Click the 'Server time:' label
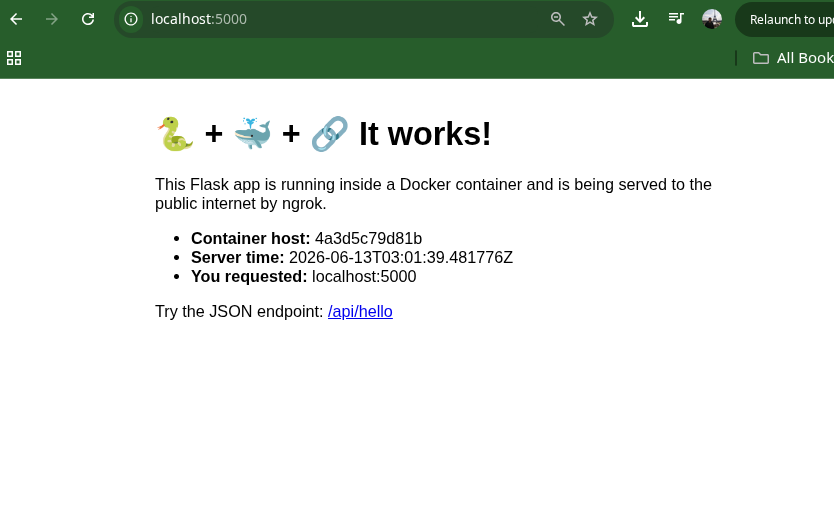834x531 pixels. coord(238,258)
